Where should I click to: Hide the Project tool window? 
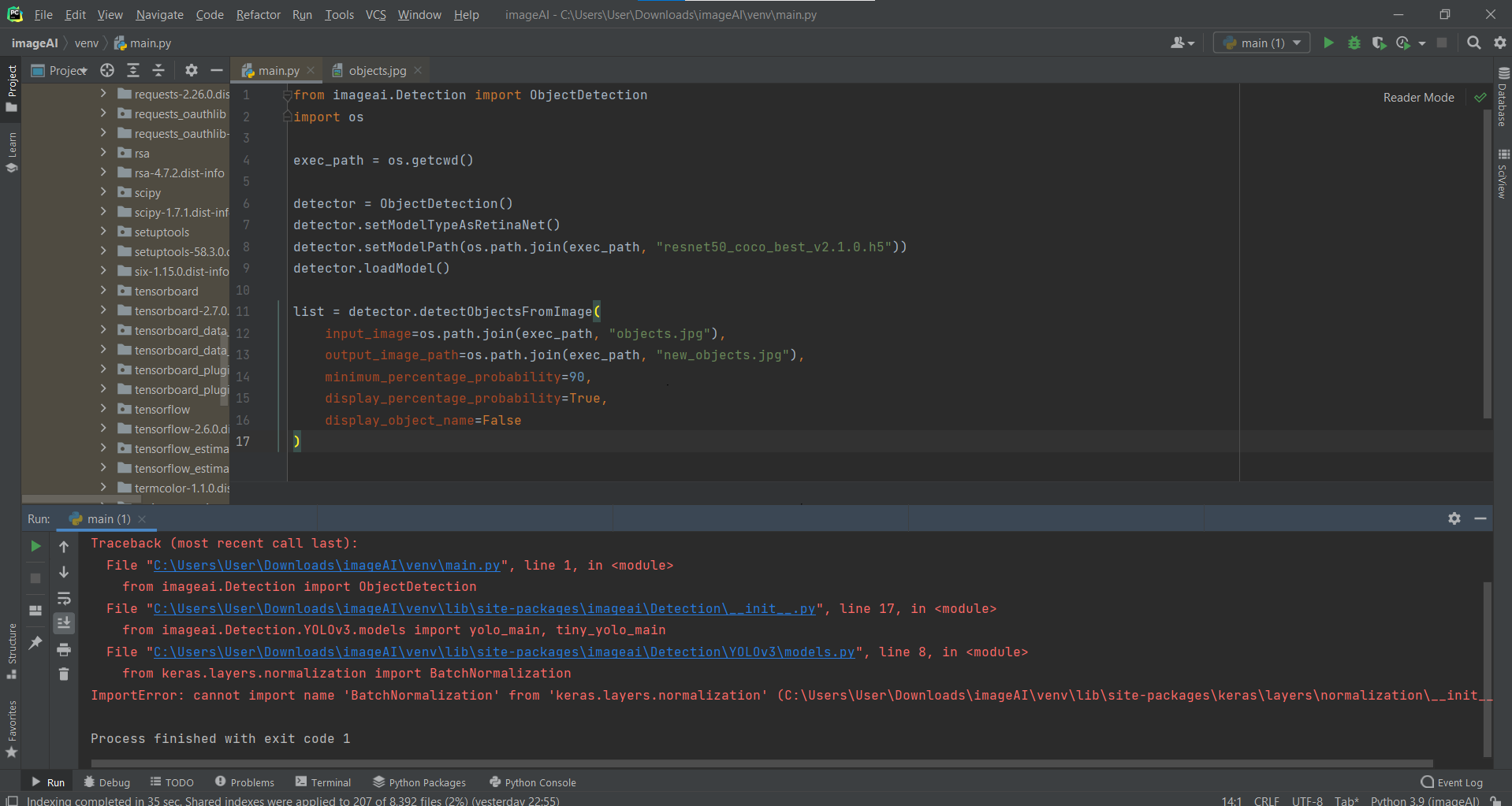pyautogui.click(x=217, y=70)
